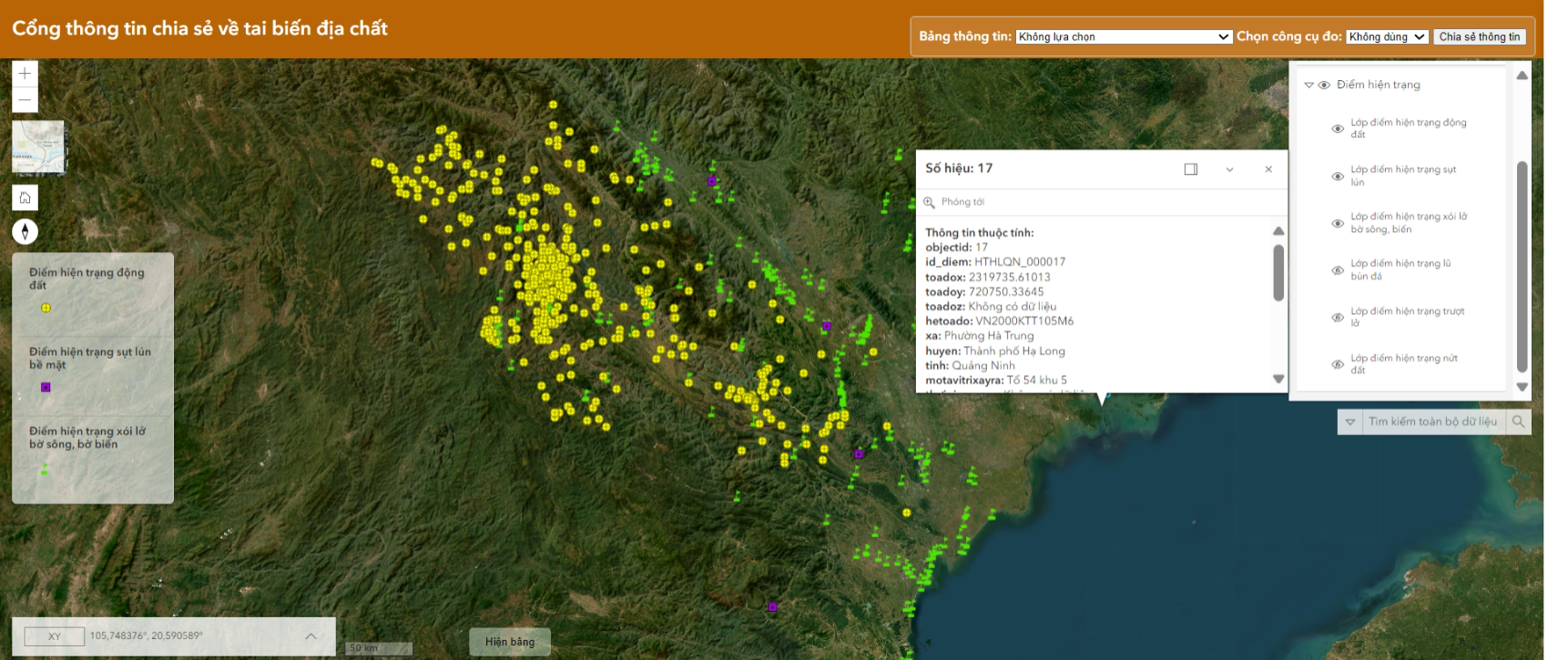Collapse the Điểm hiện trạng layer group

tap(1308, 85)
